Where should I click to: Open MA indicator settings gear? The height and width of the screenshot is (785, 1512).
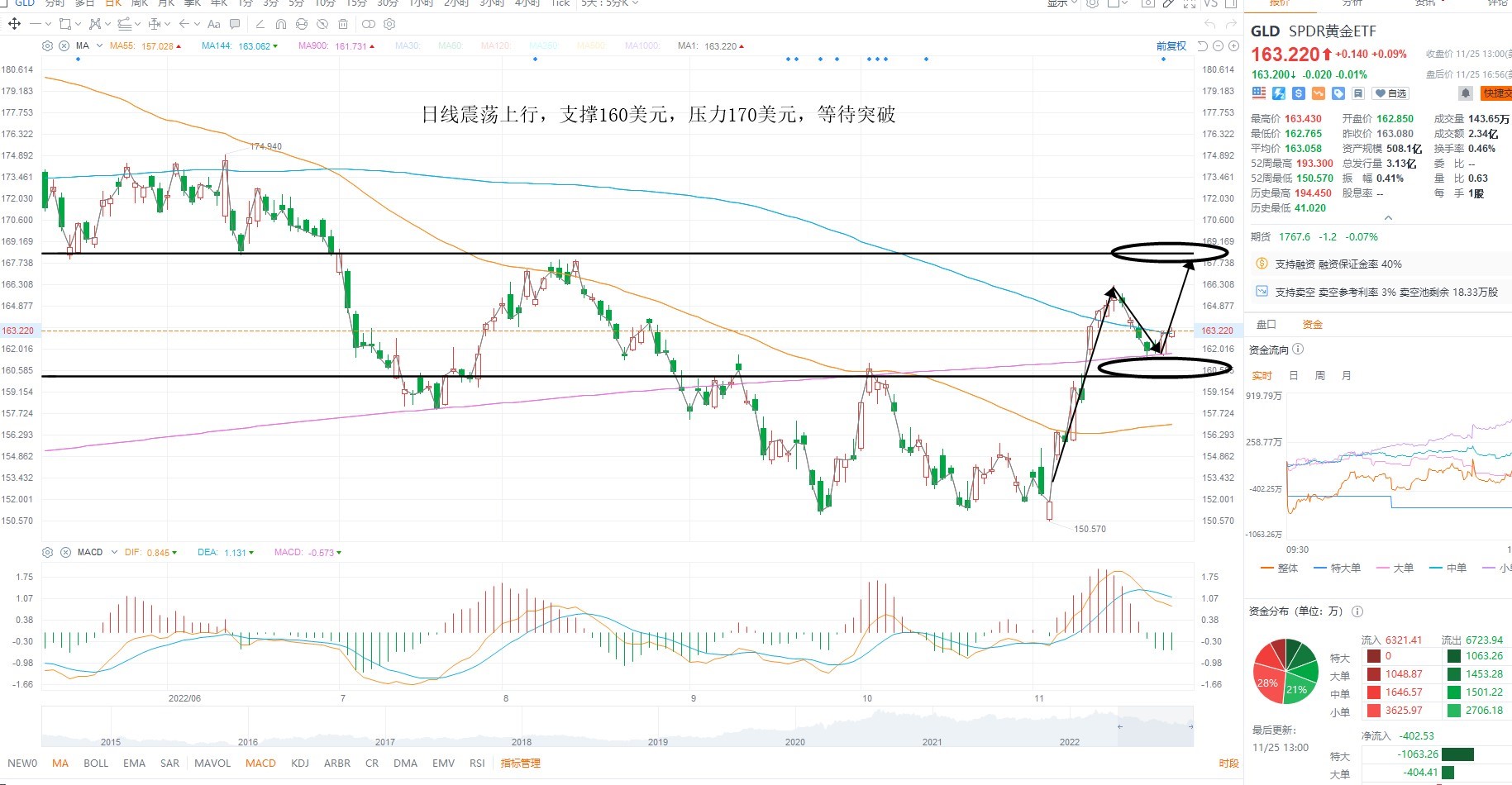click(x=47, y=45)
